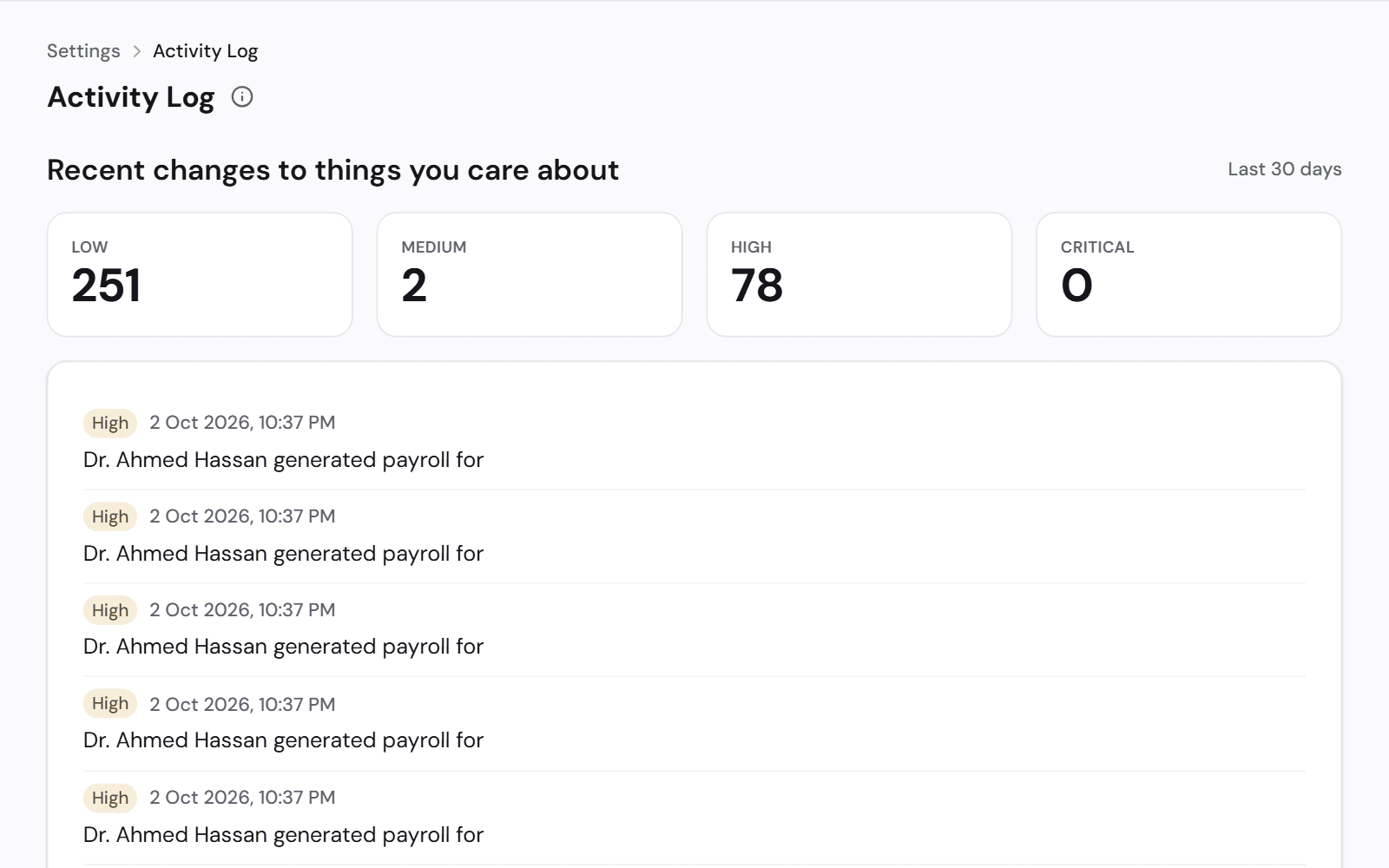
Task: Select the HIGH severity card showing 78
Action: [x=859, y=274]
